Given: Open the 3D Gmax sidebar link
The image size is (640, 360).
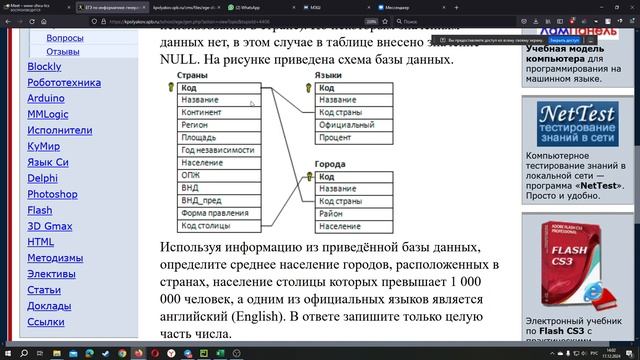Looking at the screenshot, I should 50,226.
